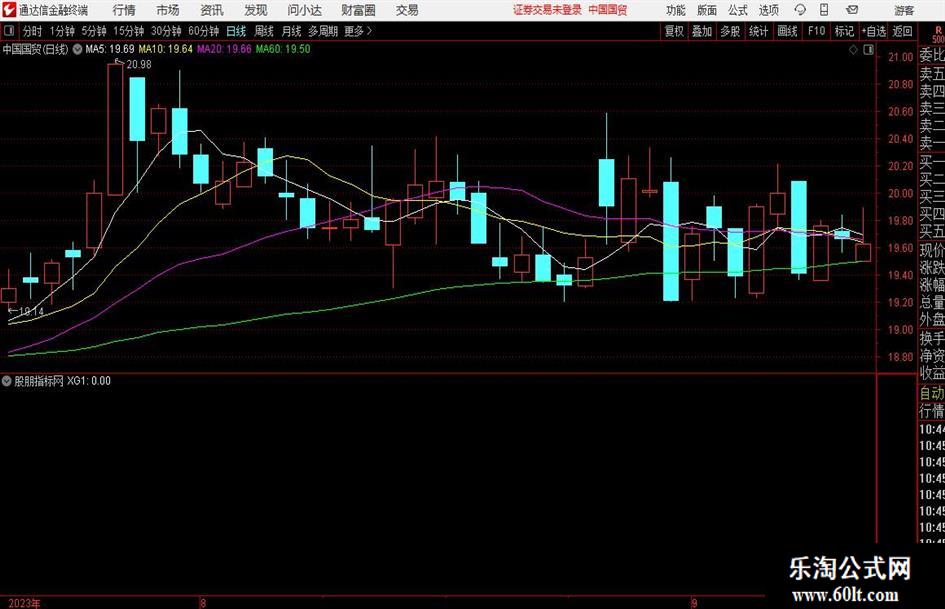Open the 财富圈 menu
The height and width of the screenshot is (609, 945).
(358, 10)
